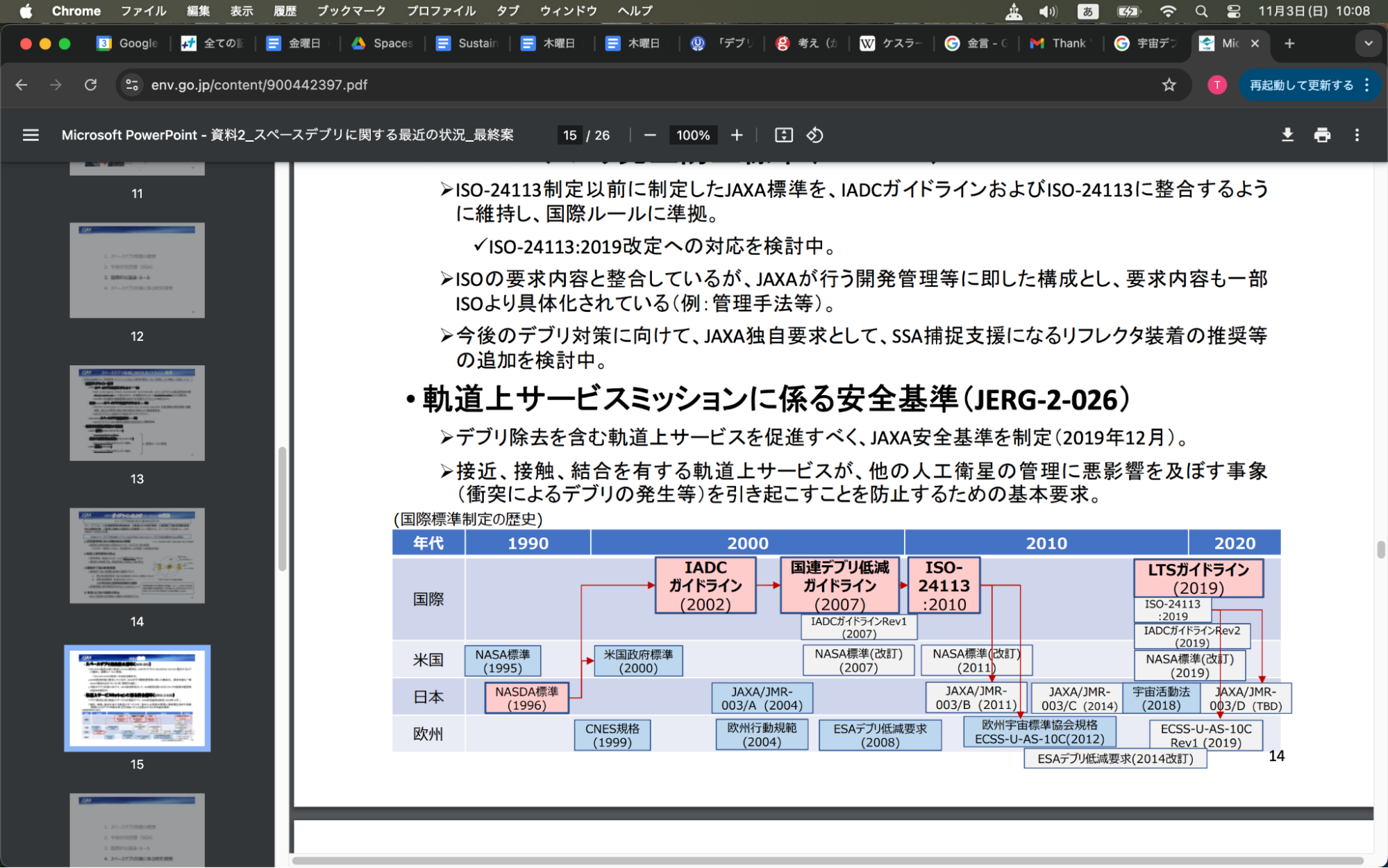Download the PDF file
The height and width of the screenshot is (868, 1388).
(x=1287, y=135)
